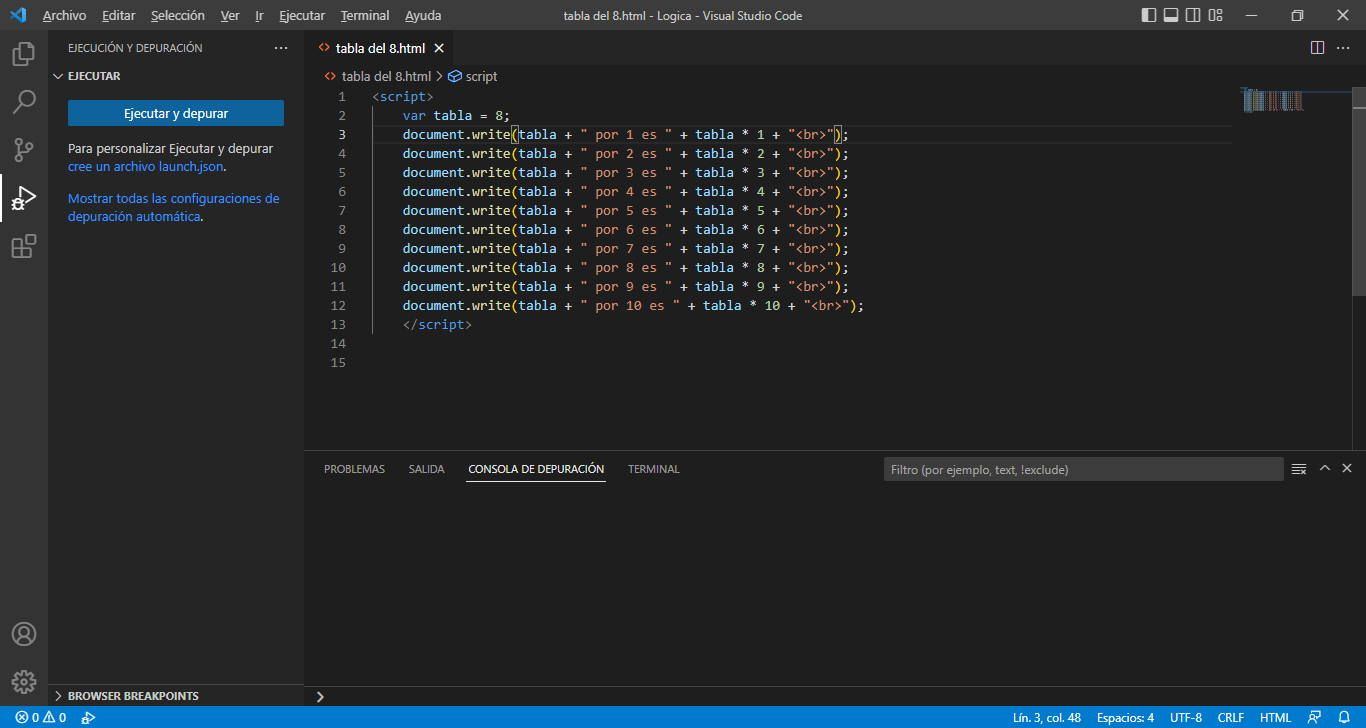Toggle primary sidebar layout icon
Image resolution: width=1366 pixels, height=728 pixels.
[1149, 16]
